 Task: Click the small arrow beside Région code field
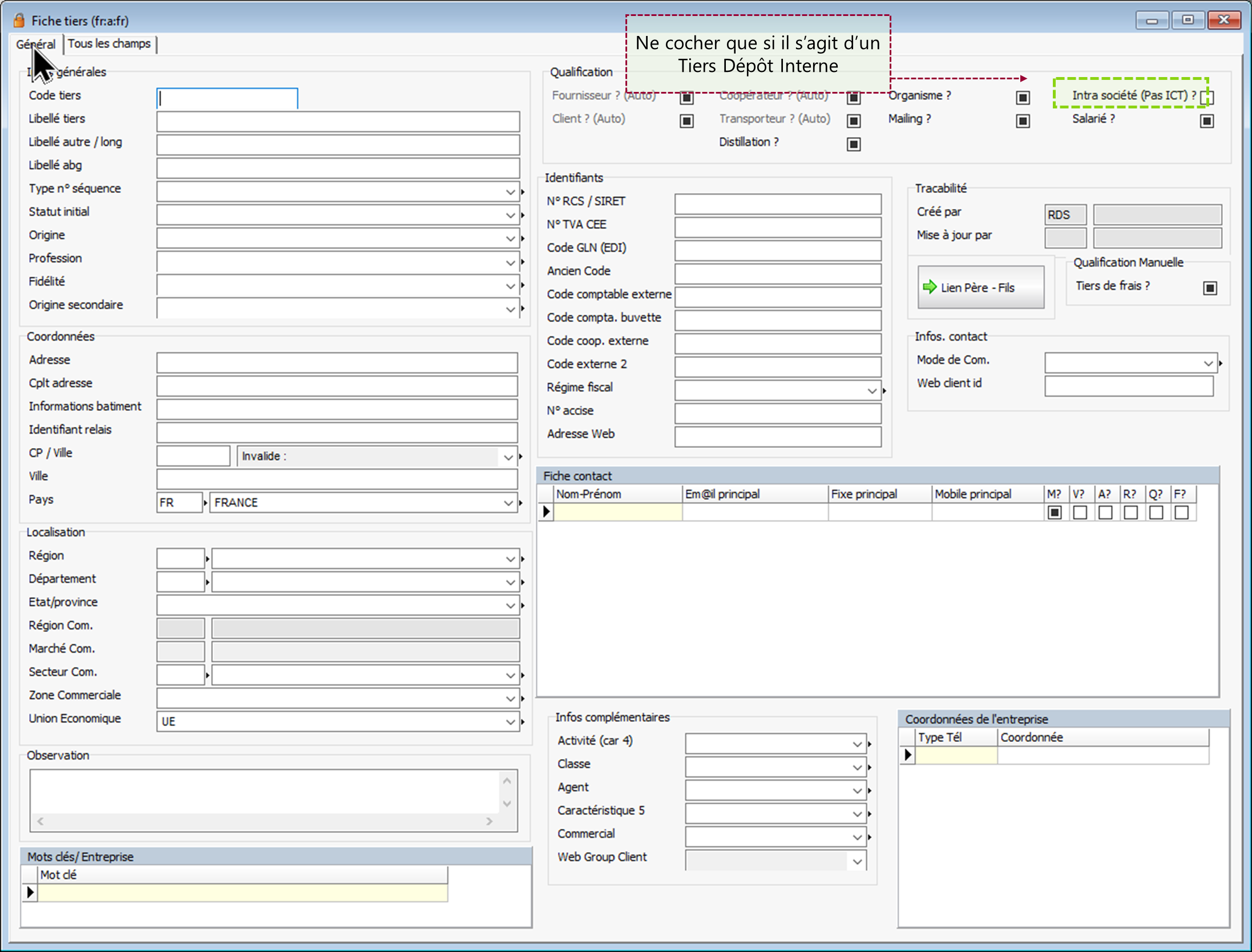(x=207, y=559)
